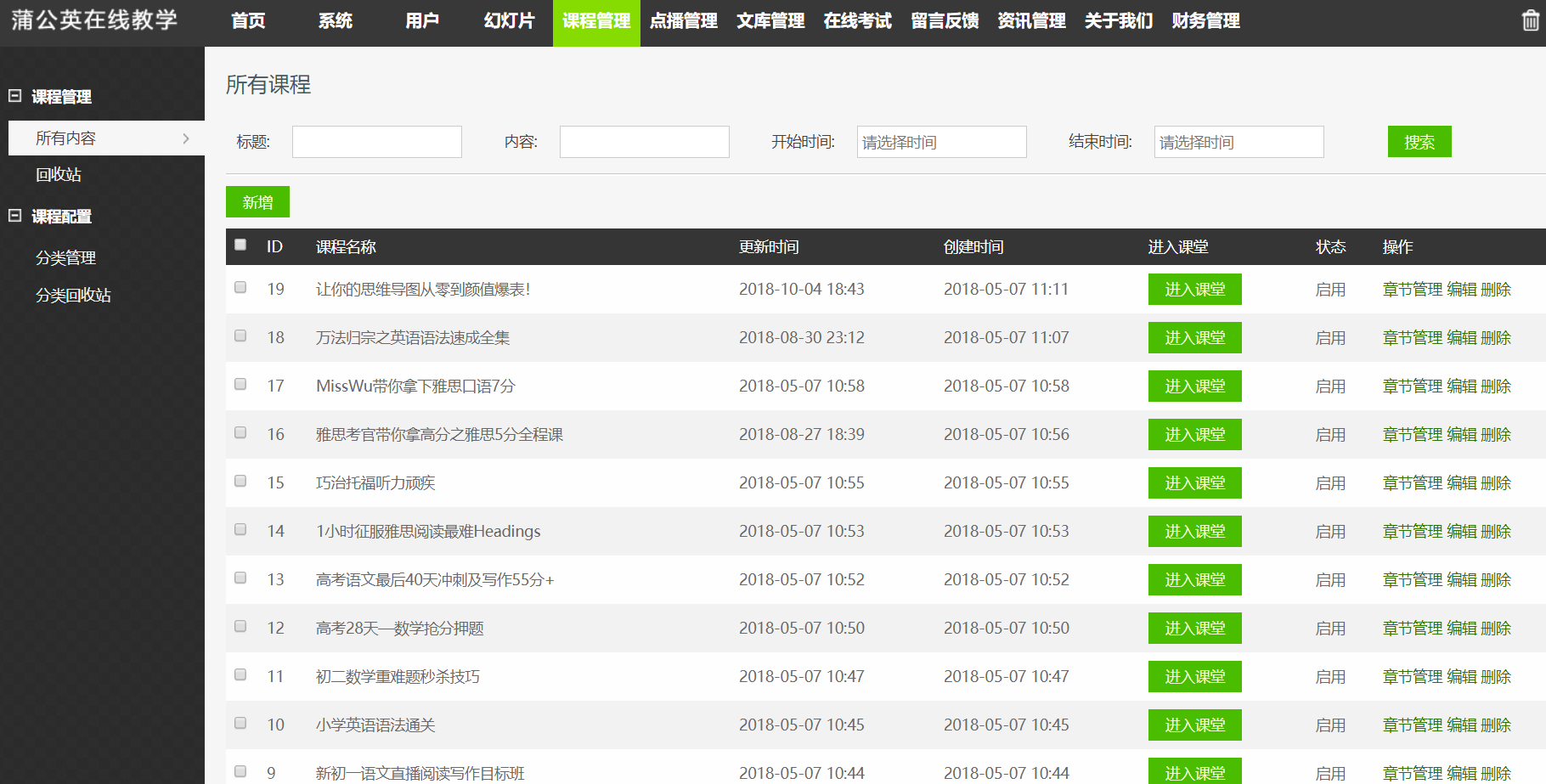Click course name 让你的思维导图从零到颜值爆表!
This screenshot has width=1546, height=784.
coord(423,289)
